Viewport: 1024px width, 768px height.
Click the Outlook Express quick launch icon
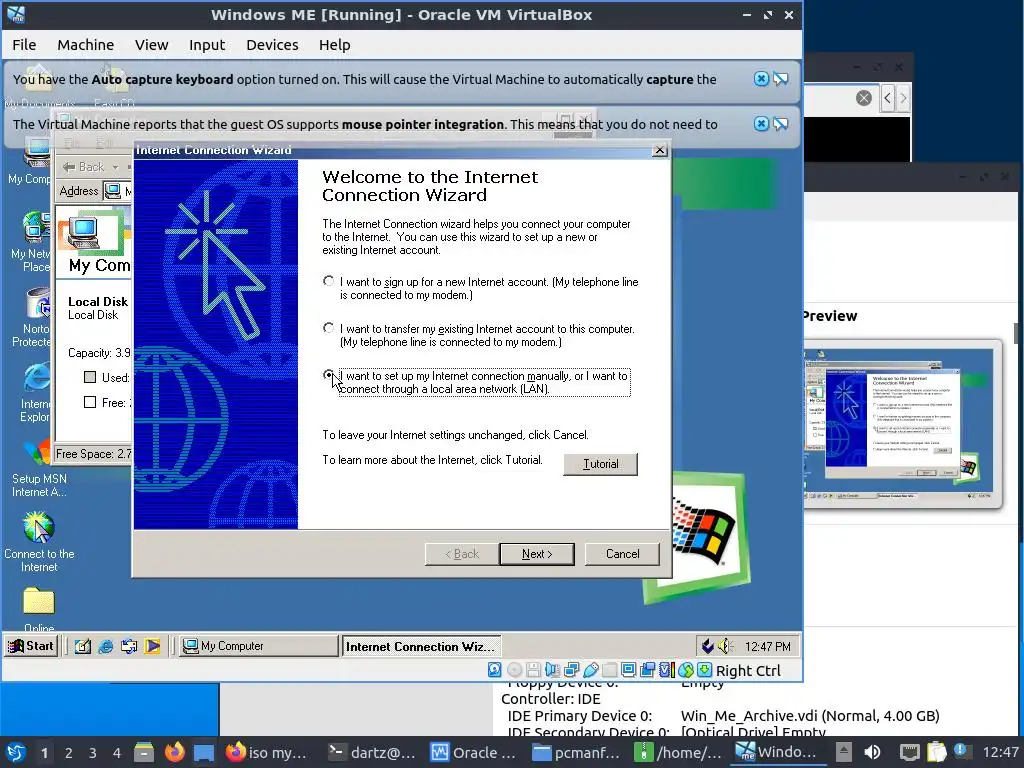click(129, 647)
